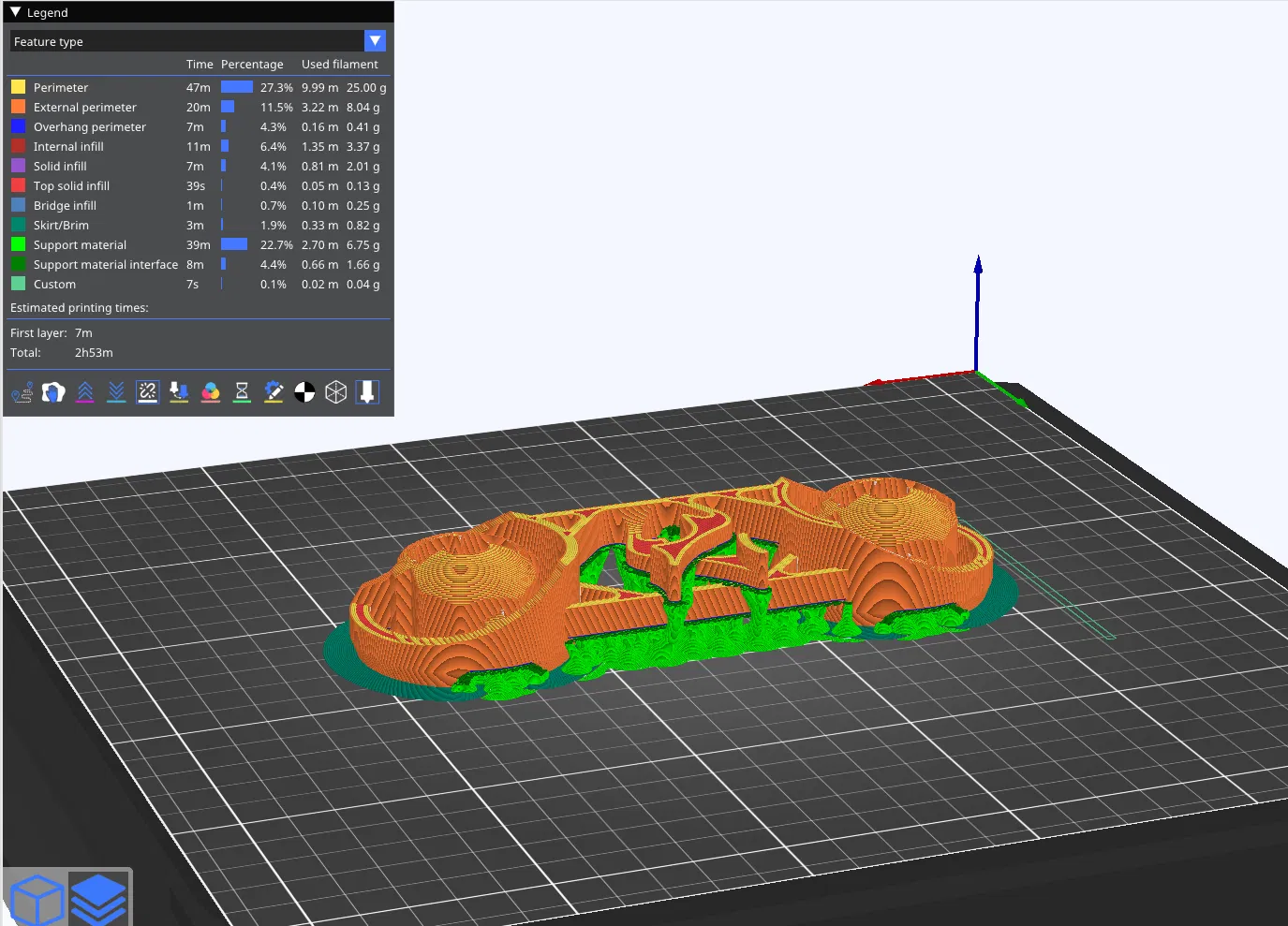1288x926 pixels.
Task: Hide Skirt/Brim via teal swatch
Action: tap(18, 225)
